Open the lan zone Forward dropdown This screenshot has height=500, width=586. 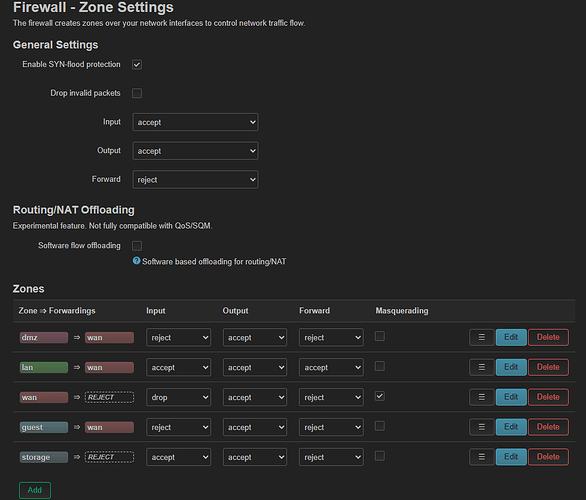click(x=331, y=367)
